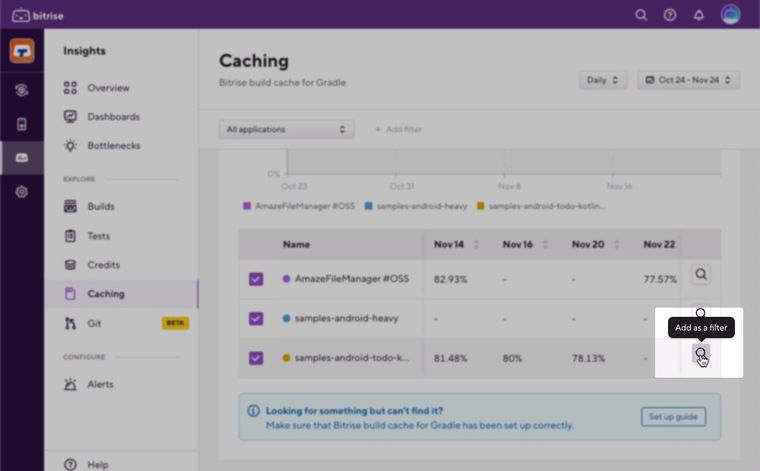
Task: Click the Bitrise logo
Action: (x=38, y=16)
